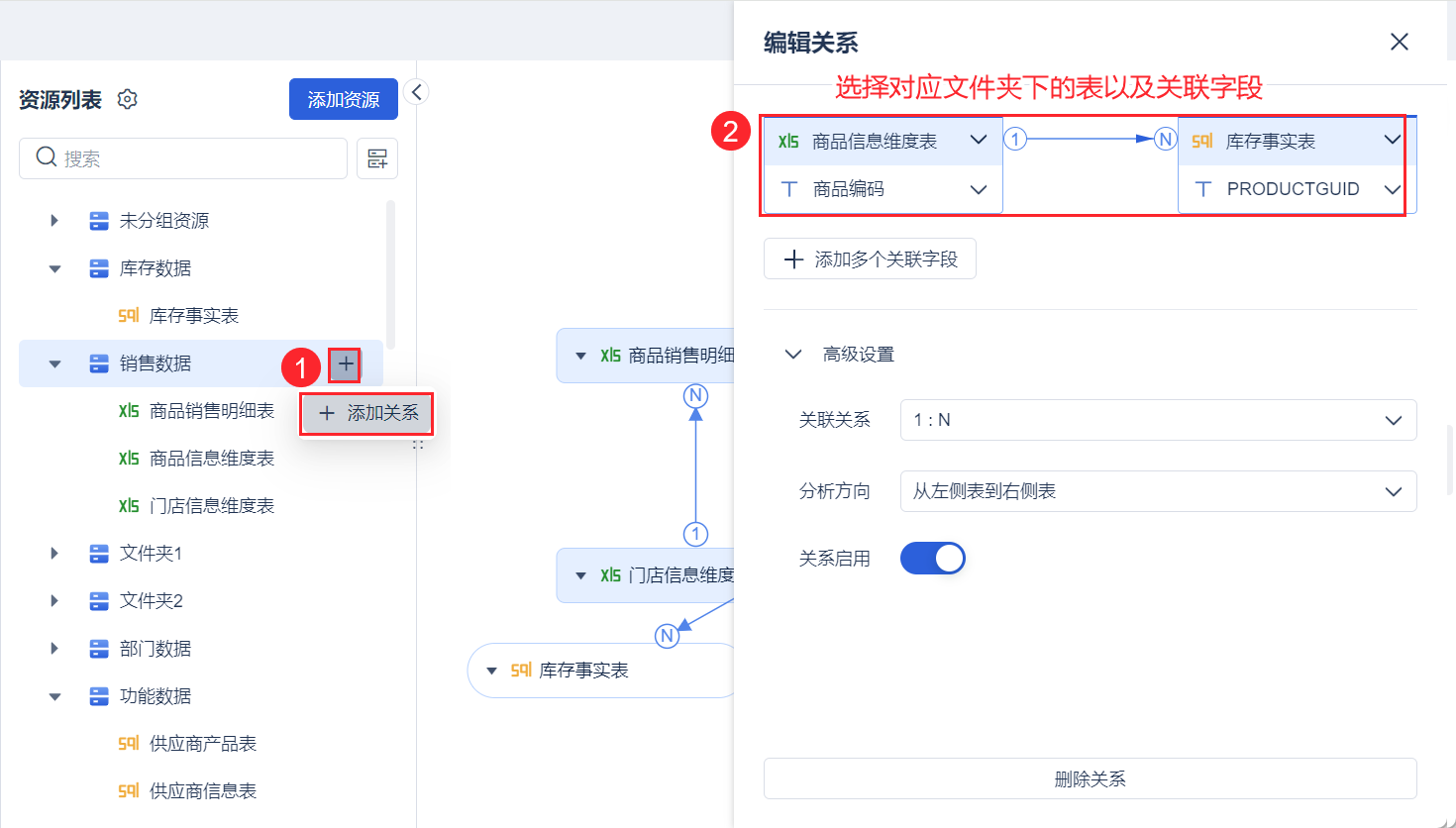Expand the 部门数据 folder
This screenshot has height=828, width=1456.
pos(54,649)
